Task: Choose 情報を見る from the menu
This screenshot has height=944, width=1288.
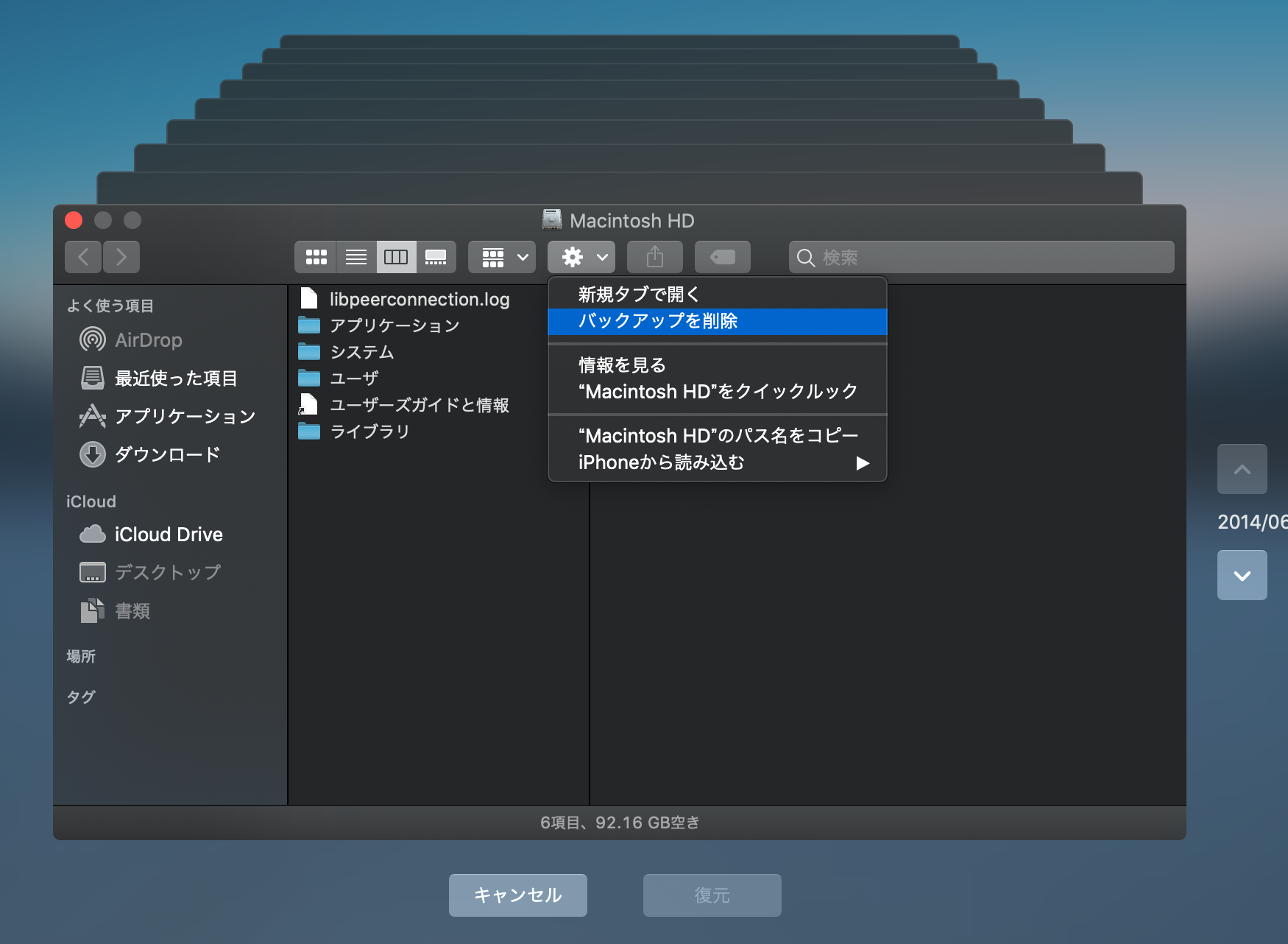Action: 718,365
